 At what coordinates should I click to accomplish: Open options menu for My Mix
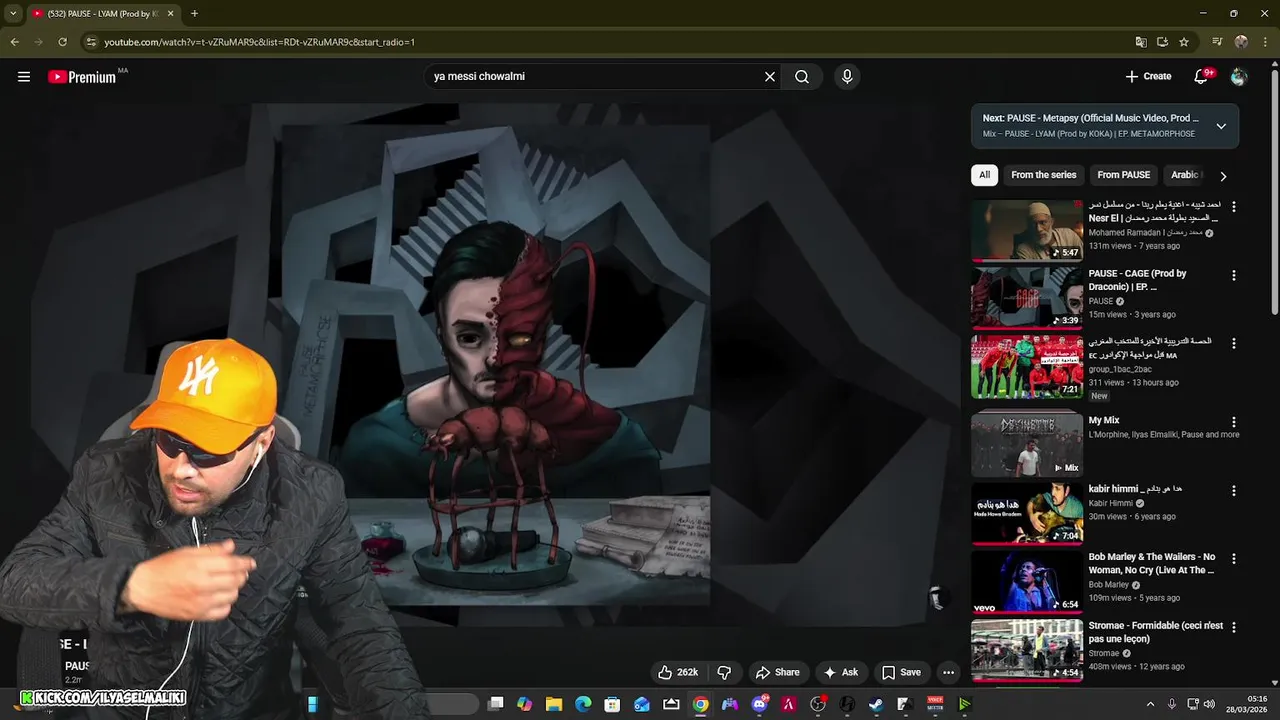pos(1233,422)
